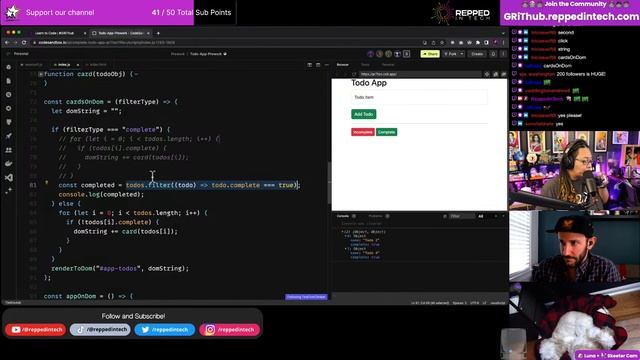
Task: Click the Fork button
Action: pyautogui.click(x=451, y=54)
